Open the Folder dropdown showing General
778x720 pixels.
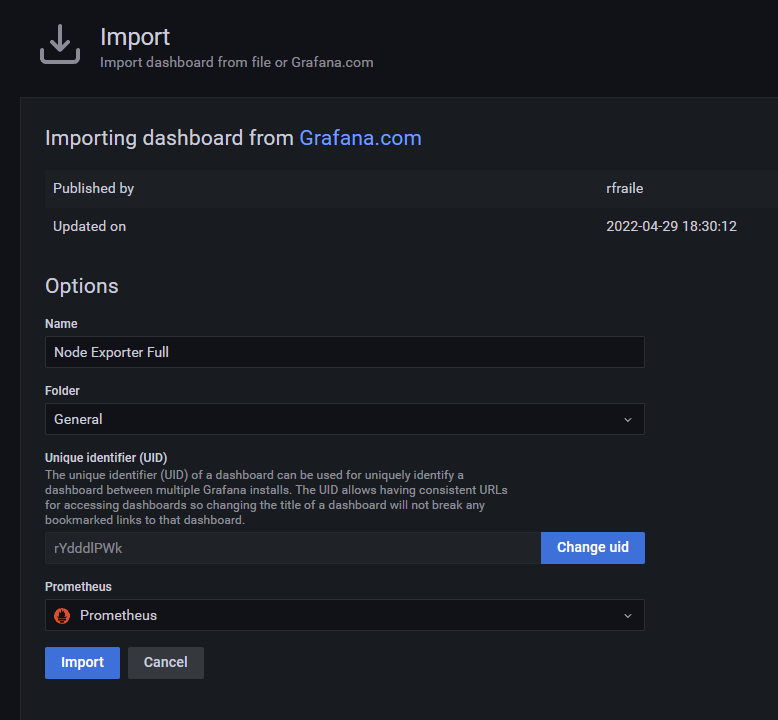(x=345, y=419)
